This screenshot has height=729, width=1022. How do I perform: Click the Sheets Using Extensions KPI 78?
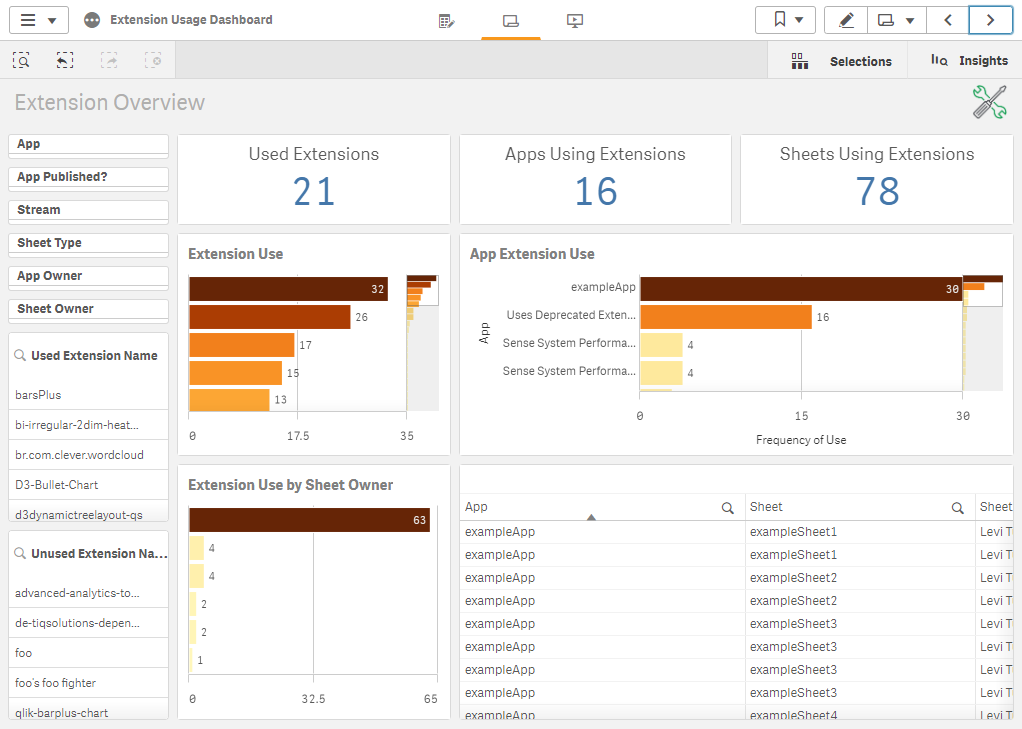pos(877,192)
